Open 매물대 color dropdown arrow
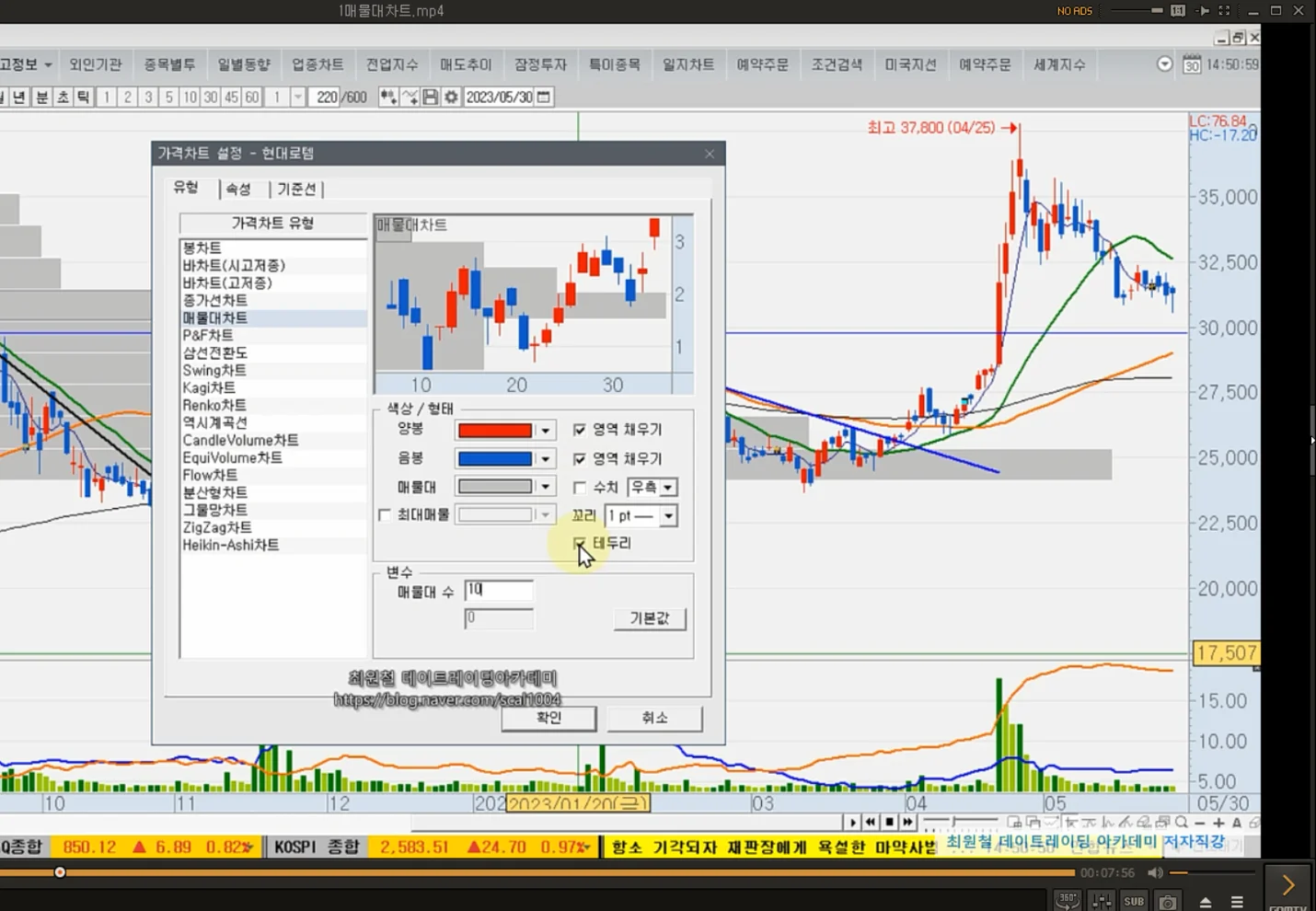 point(546,487)
